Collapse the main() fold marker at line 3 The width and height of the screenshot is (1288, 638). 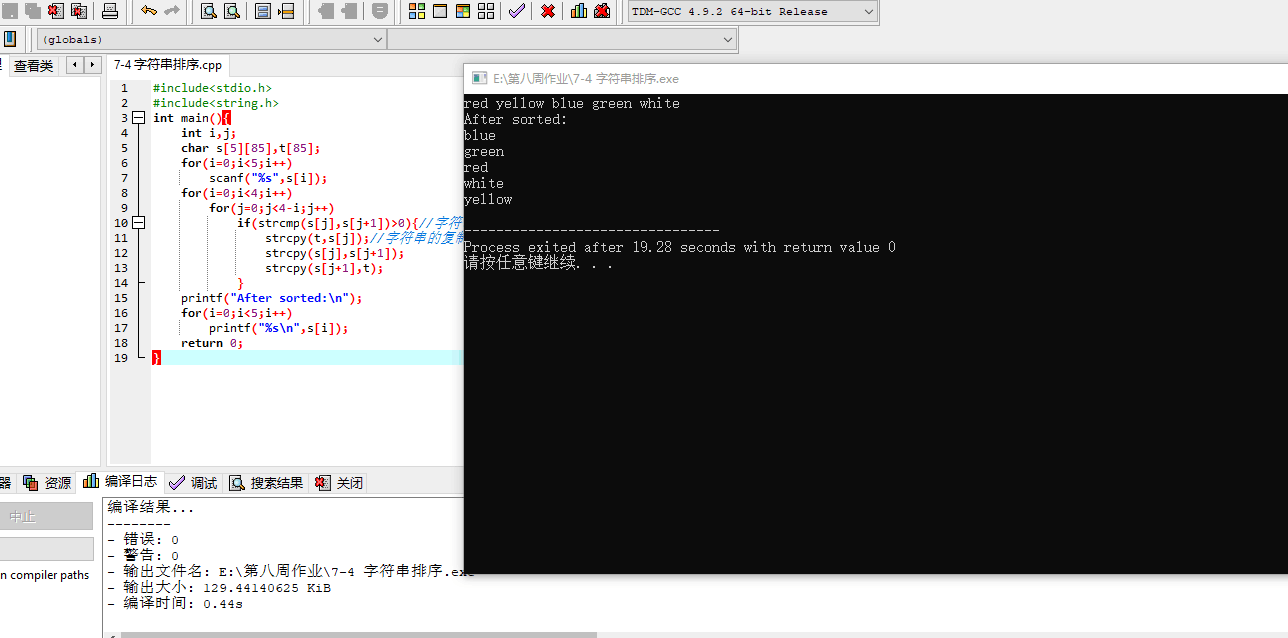click(139, 118)
